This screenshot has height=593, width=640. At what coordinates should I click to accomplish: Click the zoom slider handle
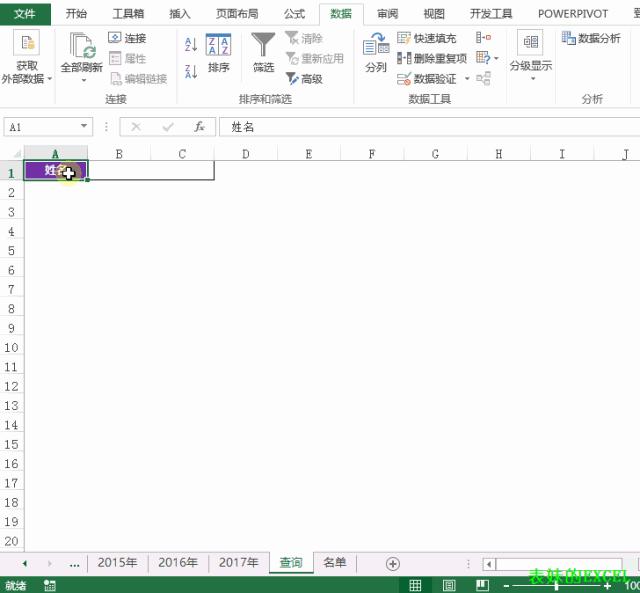coord(556,586)
